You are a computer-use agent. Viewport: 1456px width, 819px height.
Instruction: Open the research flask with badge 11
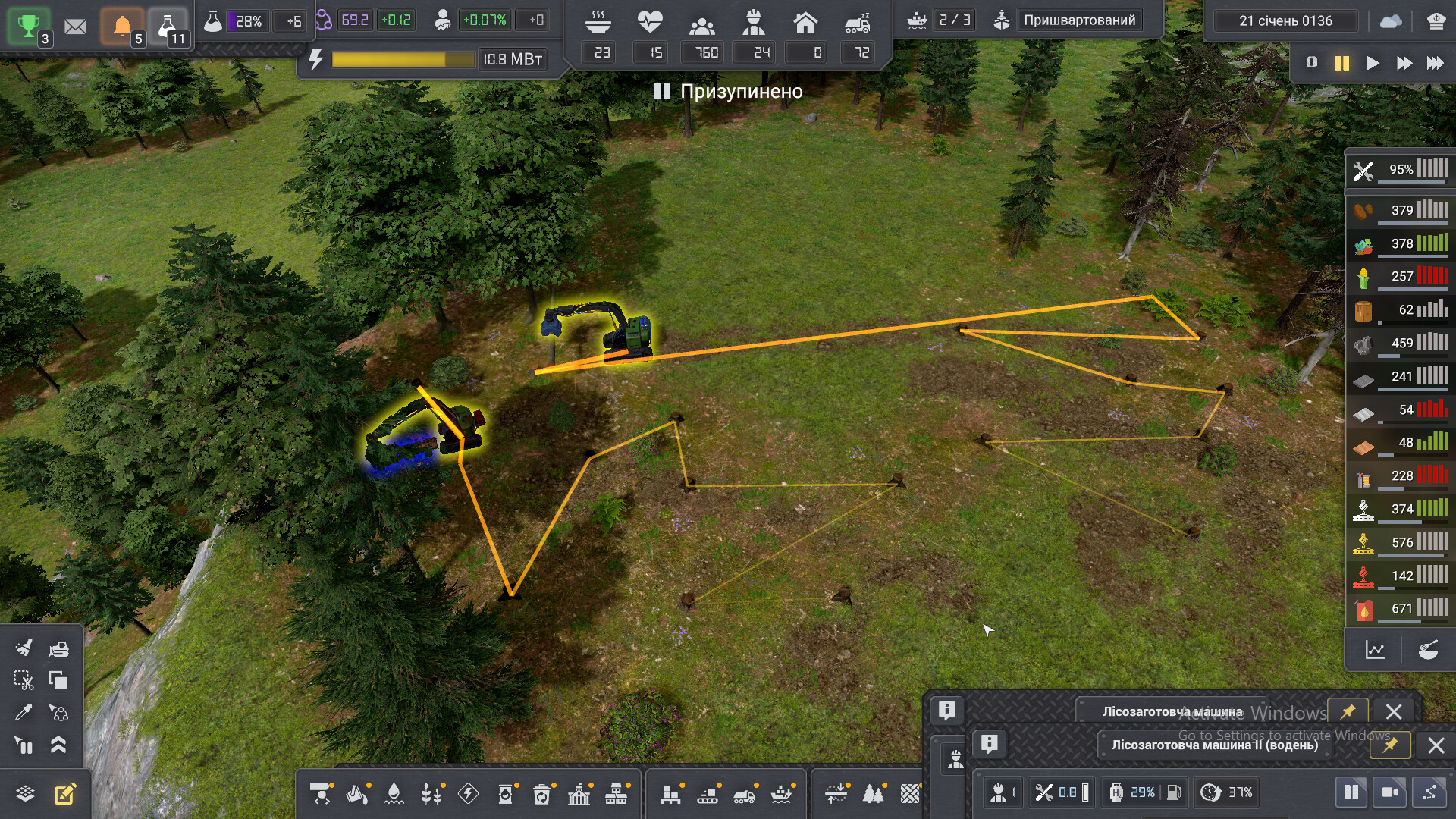tap(168, 27)
